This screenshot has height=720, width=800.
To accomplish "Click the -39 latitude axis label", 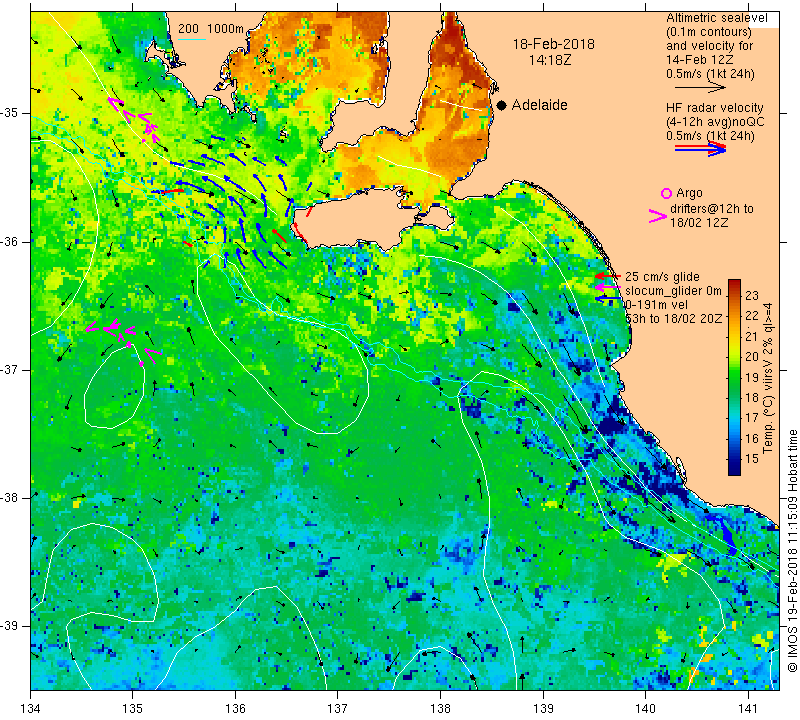I will point(10,626).
